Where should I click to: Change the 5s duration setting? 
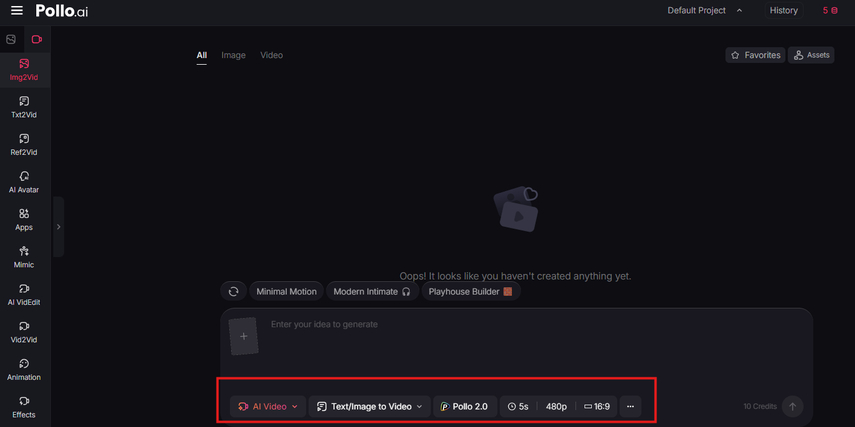tap(518, 406)
